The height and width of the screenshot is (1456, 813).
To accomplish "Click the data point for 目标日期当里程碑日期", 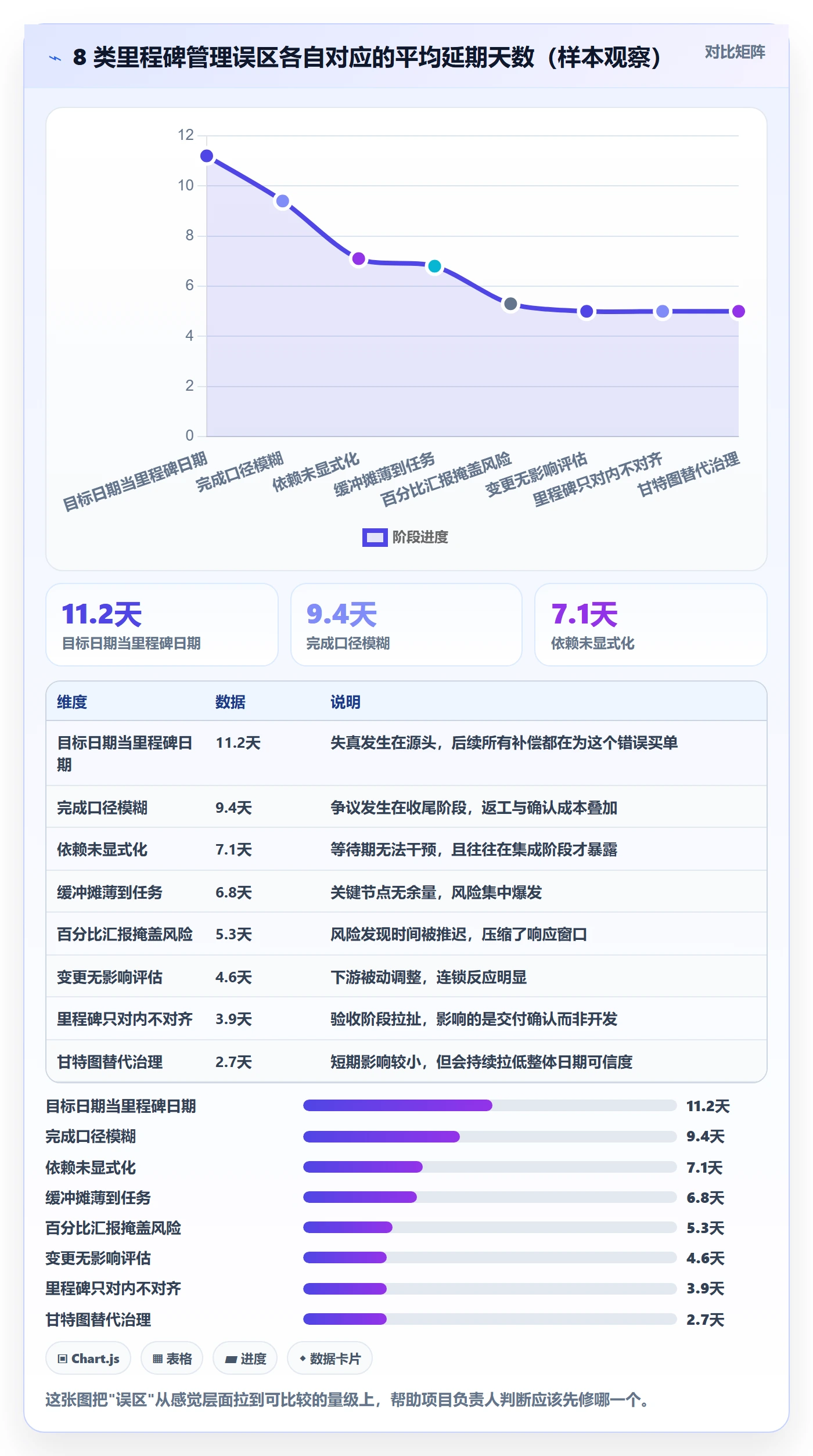I will coord(207,156).
